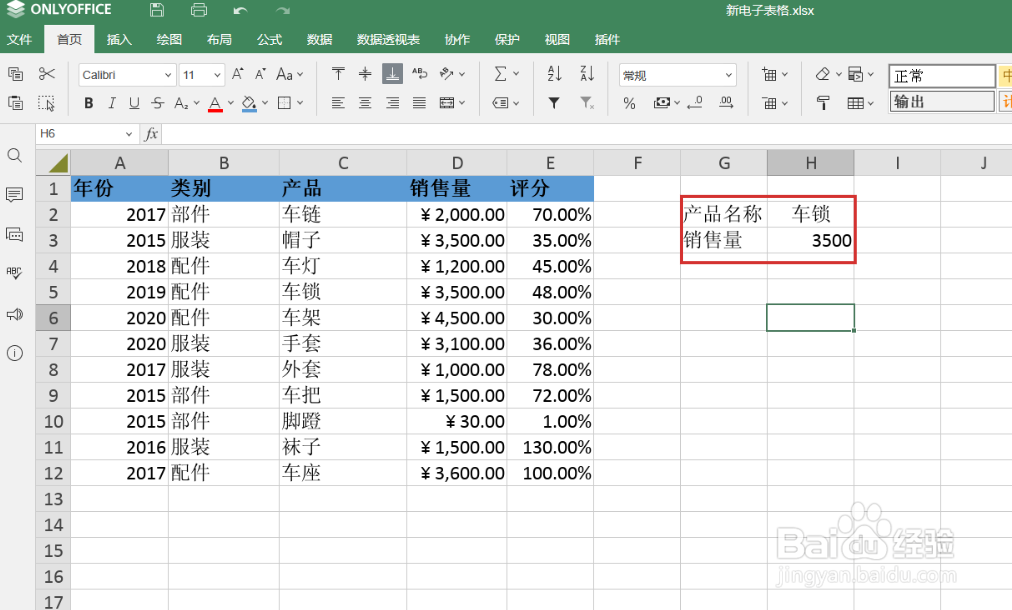Open the 插件 ribbon tab

[609, 40]
